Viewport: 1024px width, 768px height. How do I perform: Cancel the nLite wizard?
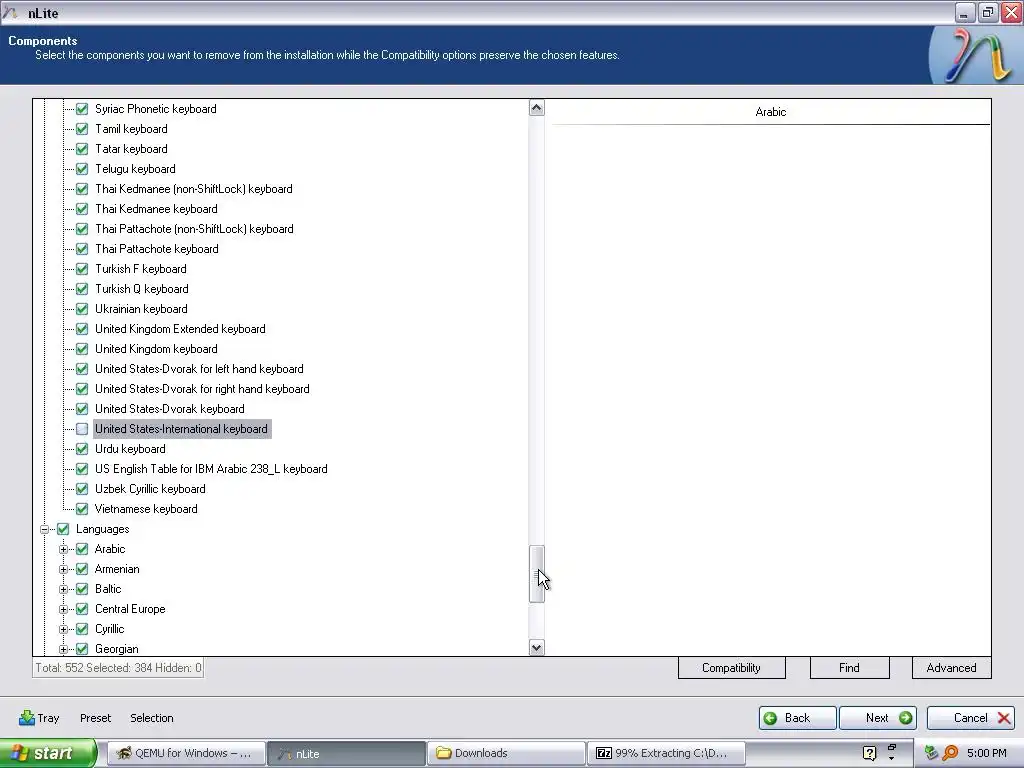pyautogui.click(x=970, y=718)
